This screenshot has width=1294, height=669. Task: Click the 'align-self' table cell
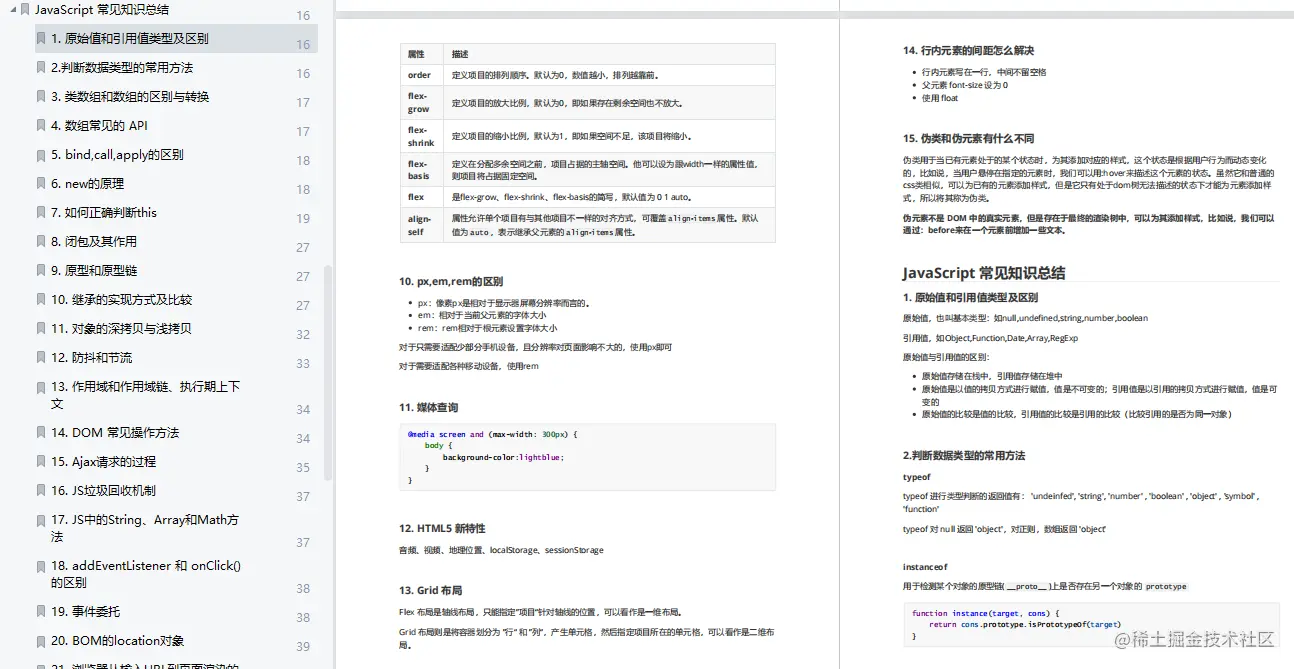pos(423,225)
